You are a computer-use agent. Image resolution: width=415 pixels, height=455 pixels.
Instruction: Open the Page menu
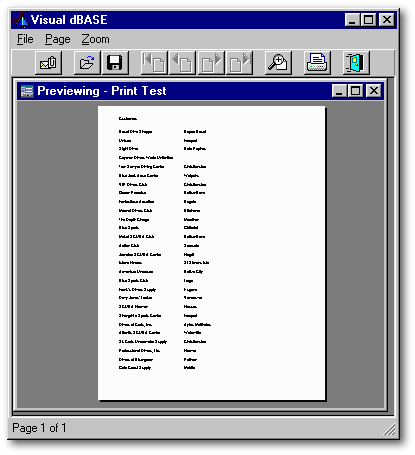point(58,39)
